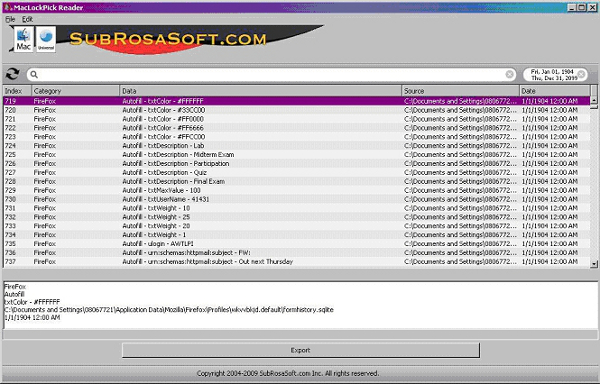The image size is (600, 384).
Task: Select row 735 ulogin - AWTLPI
Action: (297, 244)
